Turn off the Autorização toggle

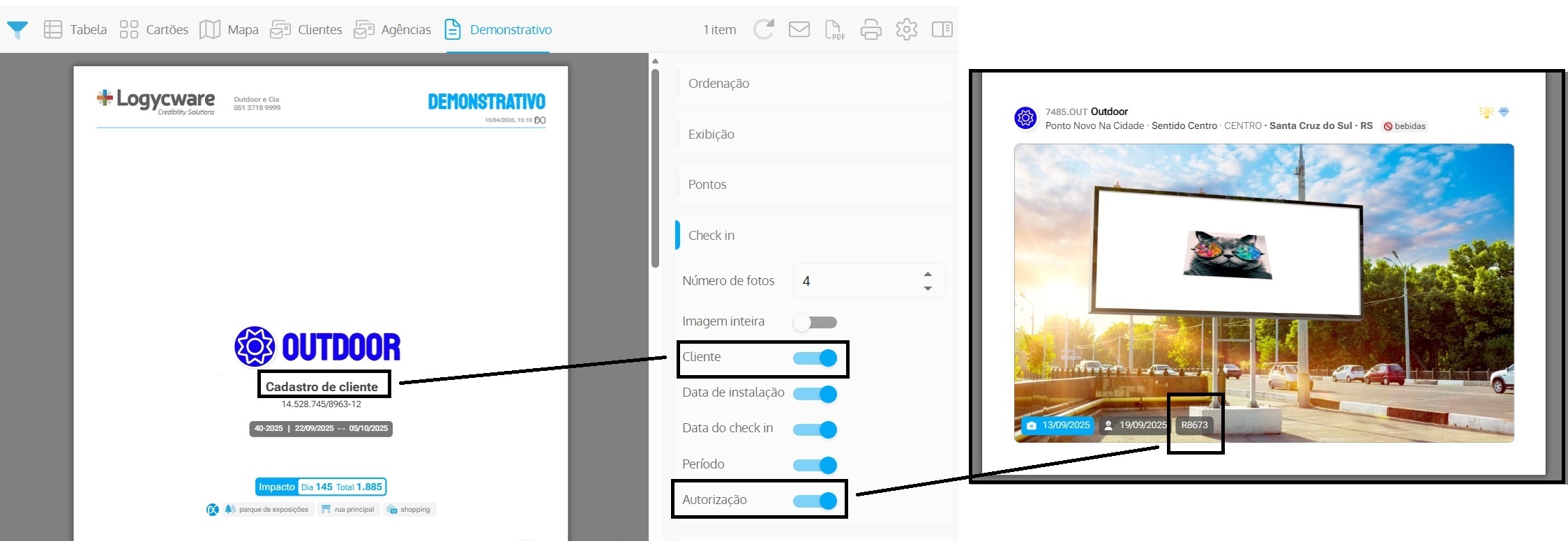(x=815, y=501)
